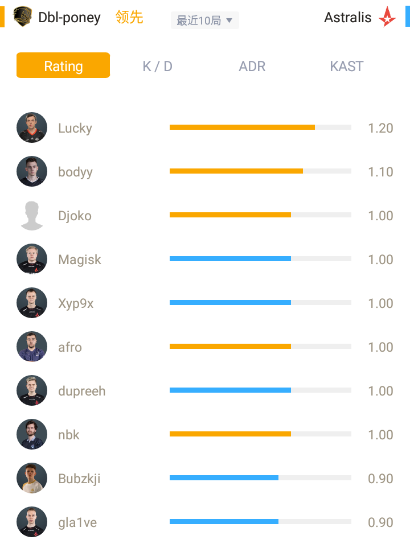The width and height of the screenshot is (410, 552).
Task: Click gla1ve's profile picture
Action: click(32, 522)
